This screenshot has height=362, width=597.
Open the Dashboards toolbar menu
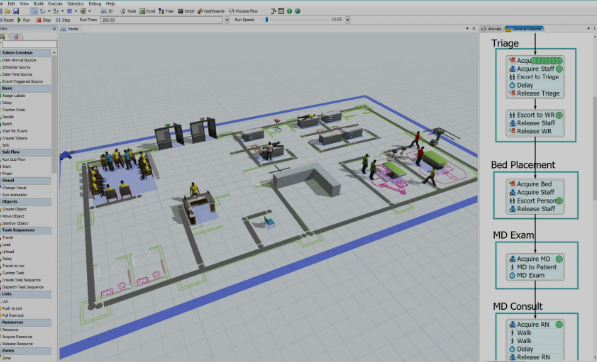tap(211, 11)
